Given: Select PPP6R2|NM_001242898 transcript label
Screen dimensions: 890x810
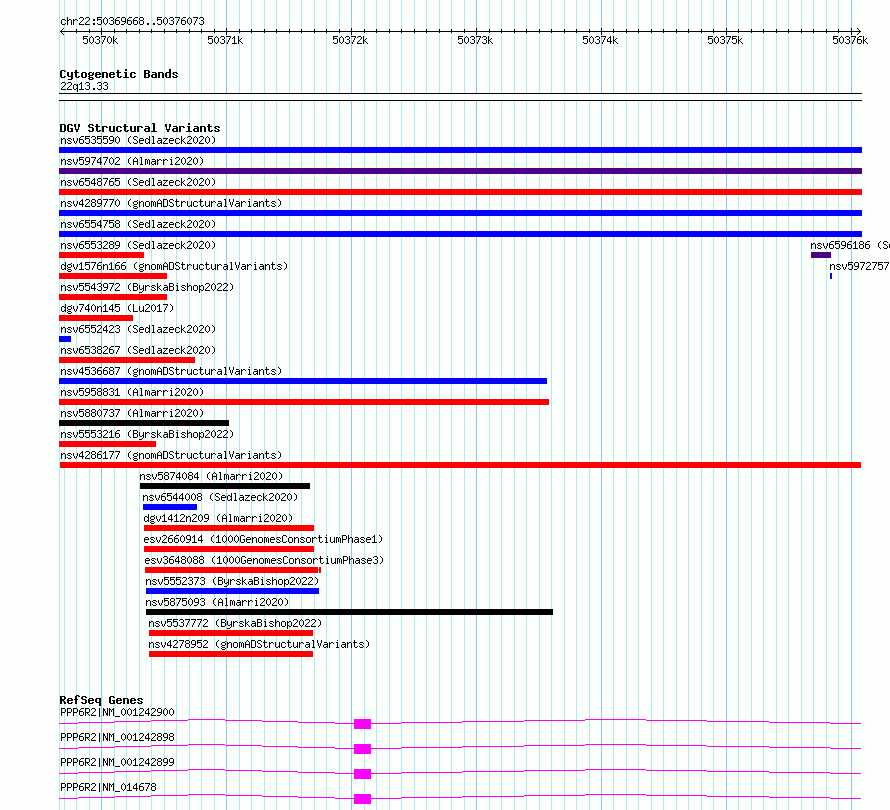Looking at the screenshot, I should pyautogui.click(x=117, y=737).
